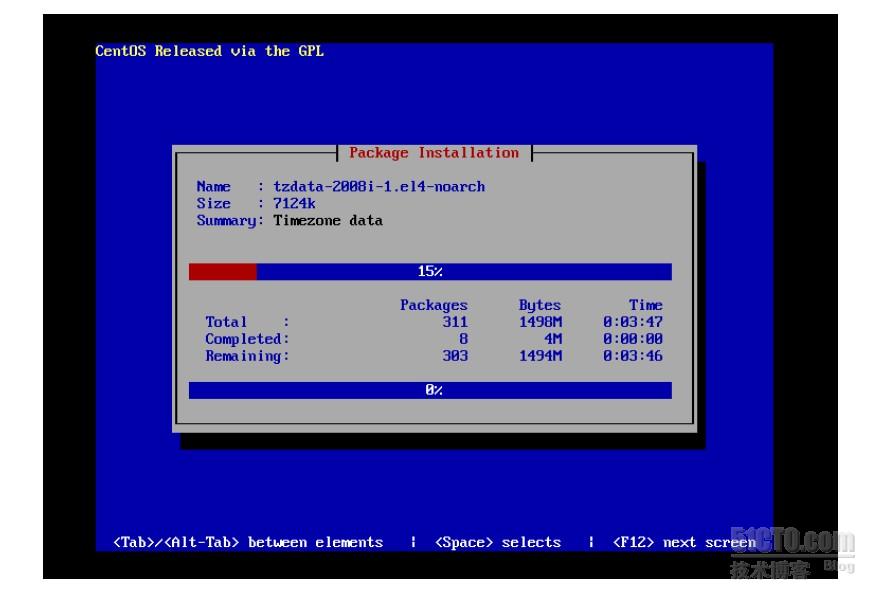
Task: Click completed bytes value '4M'
Action: 553,339
